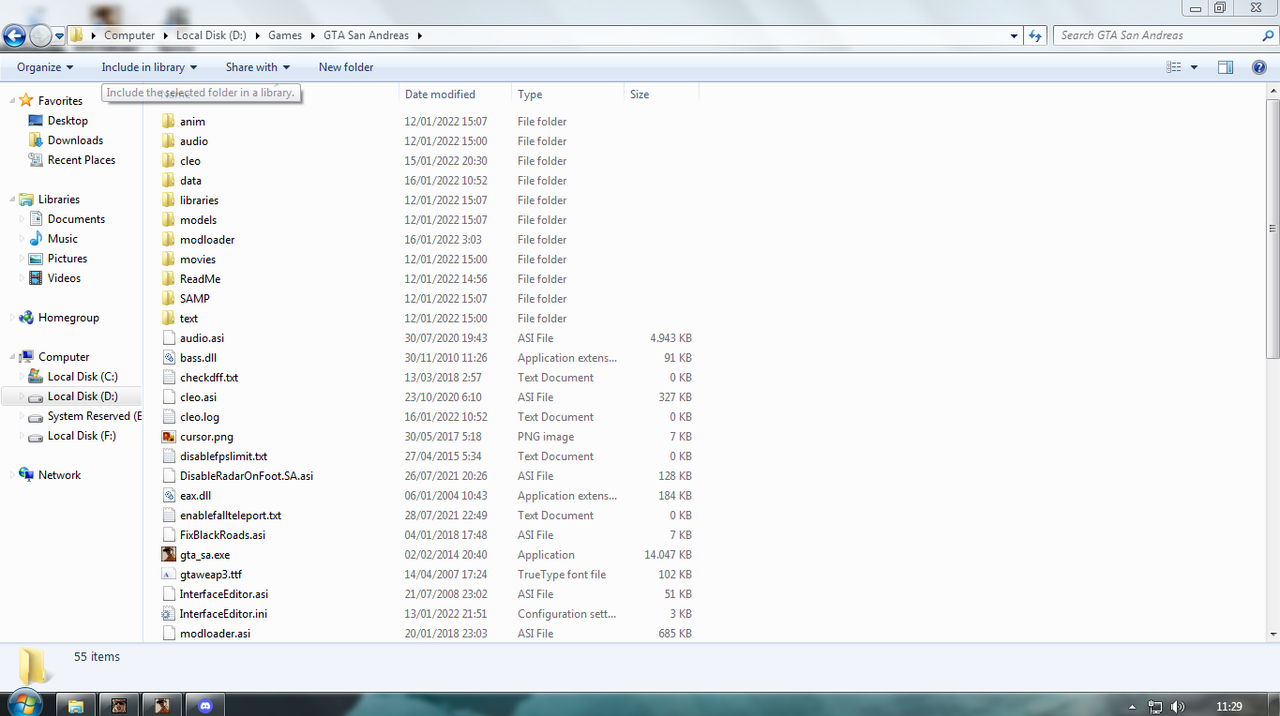This screenshot has height=716, width=1280.
Task: Open the Documents library
Action: [x=76, y=219]
